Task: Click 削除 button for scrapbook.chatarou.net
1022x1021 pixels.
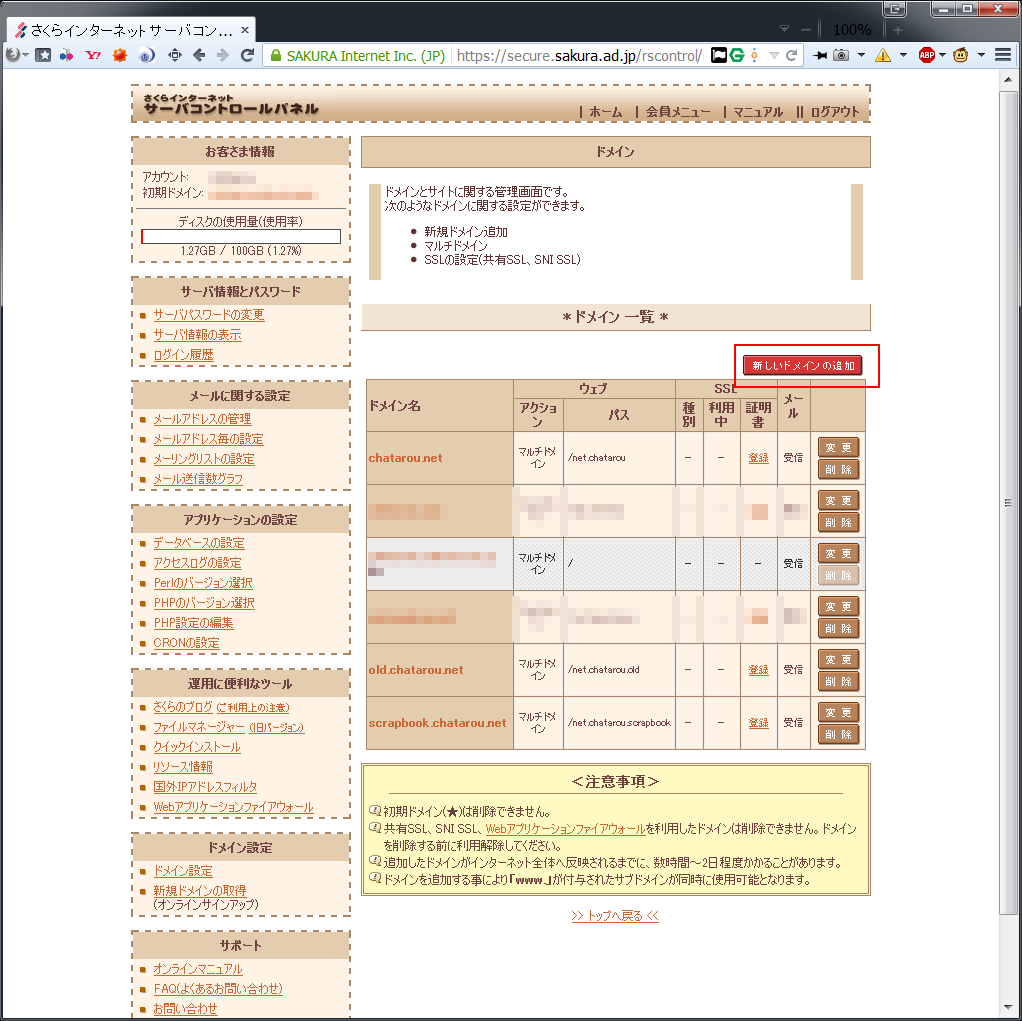Action: coord(838,734)
